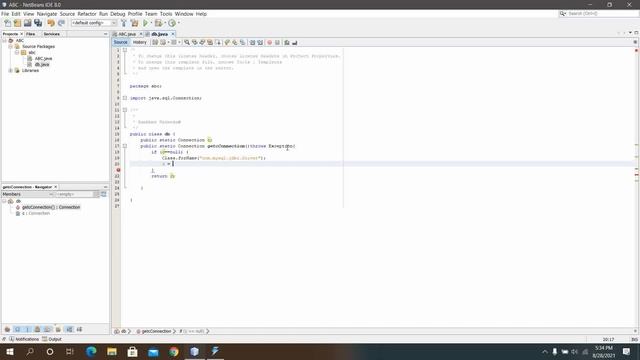Screen dimensions: 640x360
Task: Toggle Show Fields filter in Navigator
Action: pos(17,329)
